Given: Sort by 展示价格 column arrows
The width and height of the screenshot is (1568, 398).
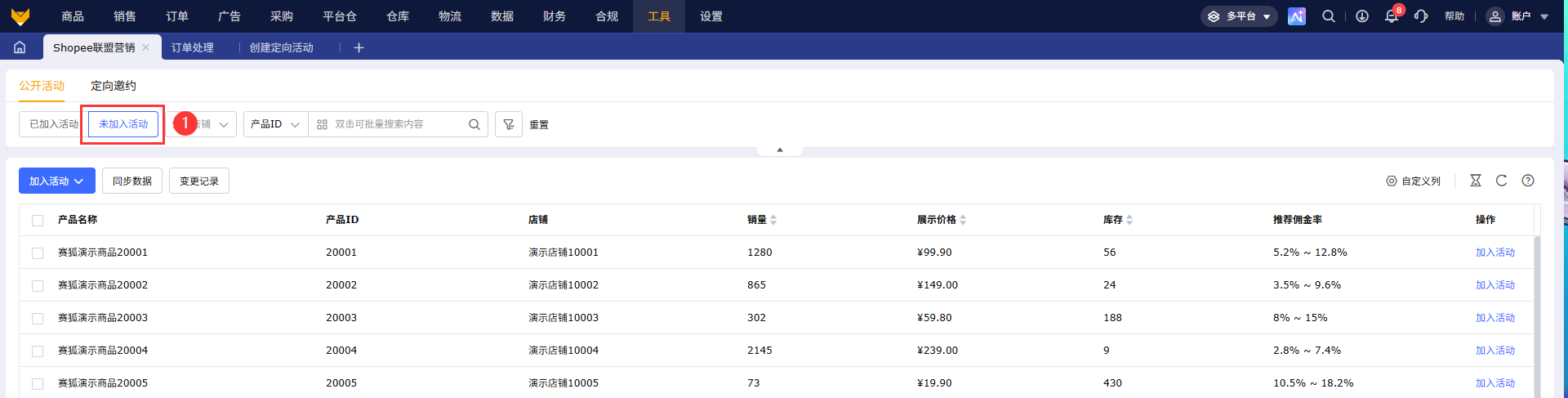Looking at the screenshot, I should (x=963, y=220).
